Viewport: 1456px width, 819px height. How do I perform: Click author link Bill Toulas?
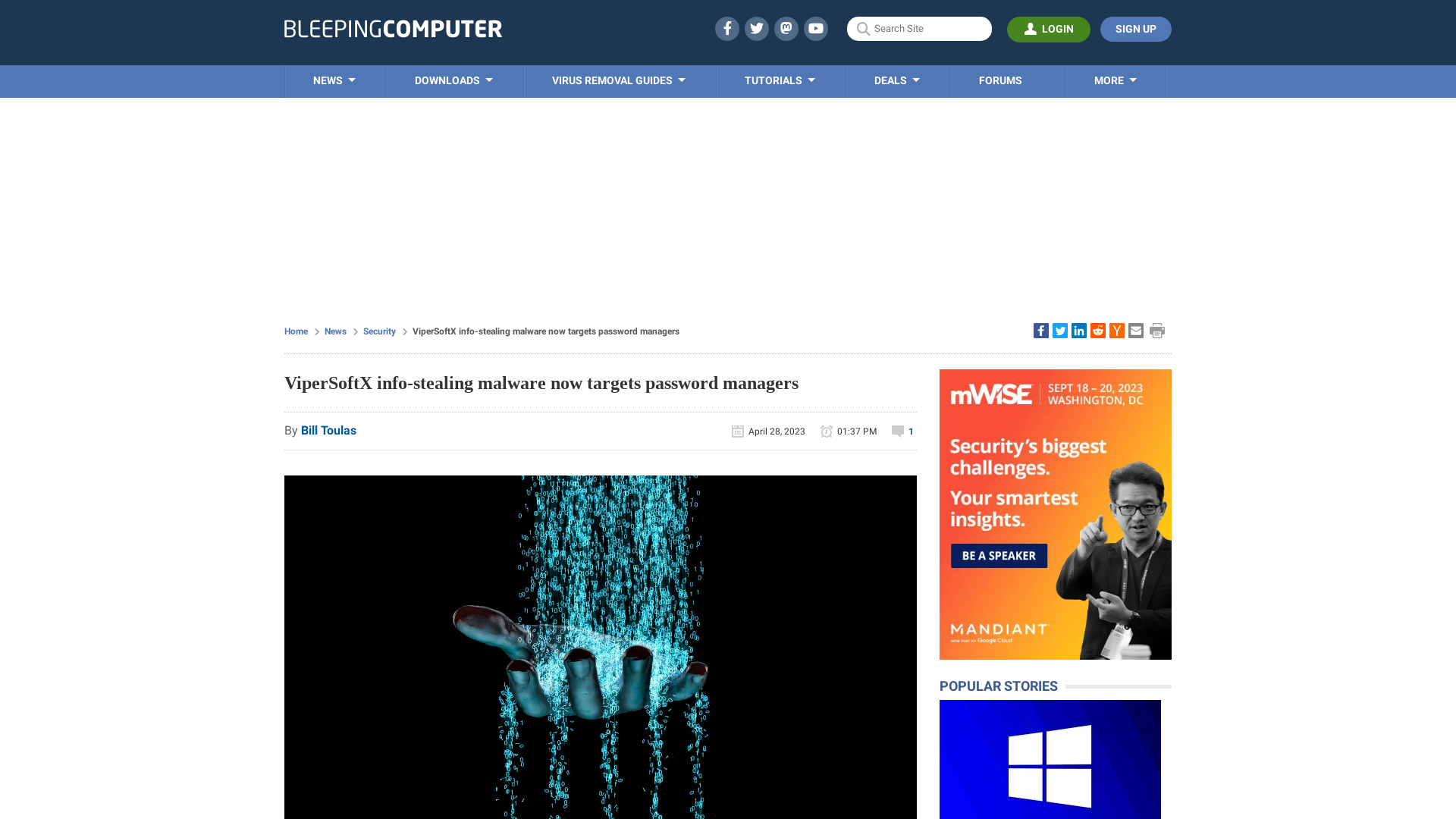tap(328, 430)
